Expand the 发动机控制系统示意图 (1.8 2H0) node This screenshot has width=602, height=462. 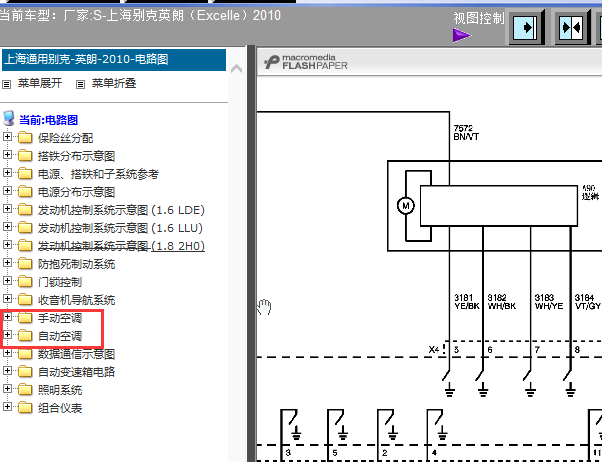(7, 245)
